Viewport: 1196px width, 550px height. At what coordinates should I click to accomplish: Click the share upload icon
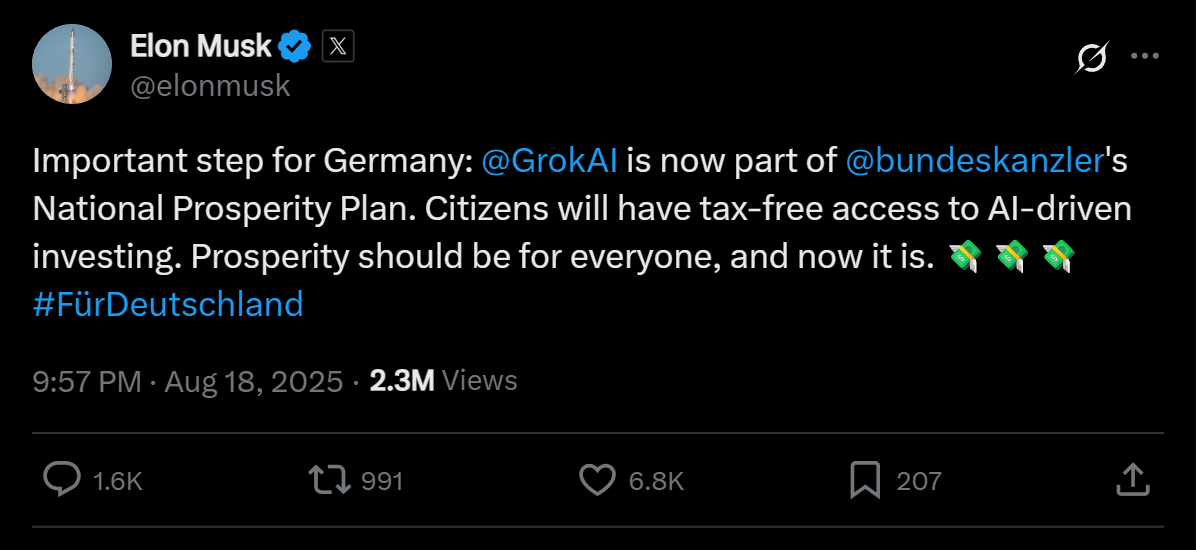point(1130,480)
